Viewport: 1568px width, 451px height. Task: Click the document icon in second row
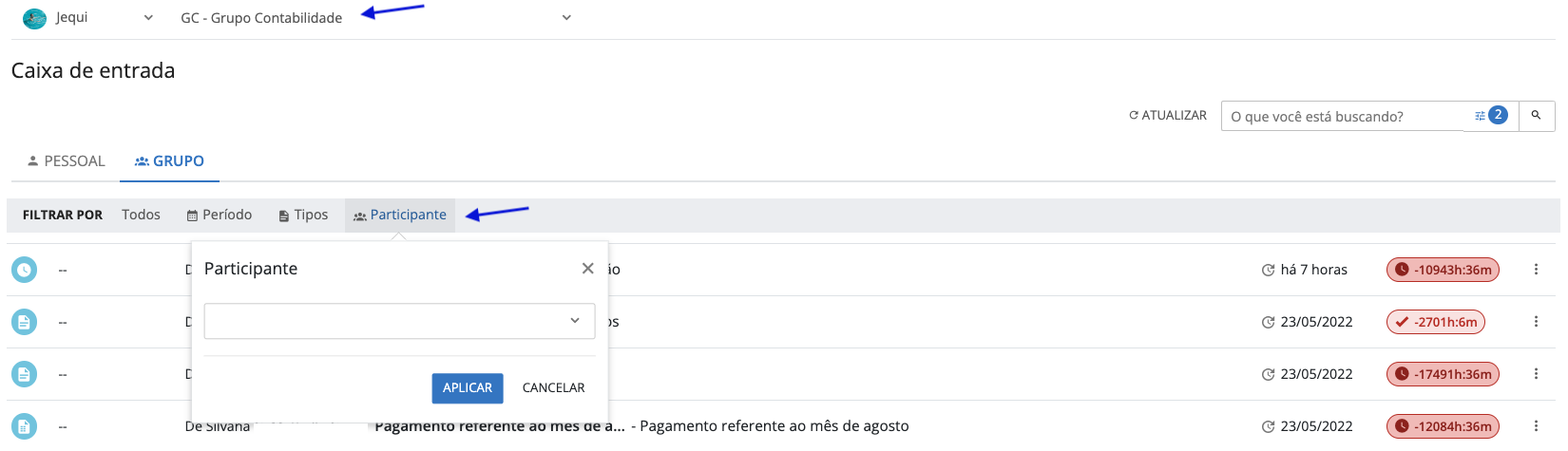(x=24, y=322)
